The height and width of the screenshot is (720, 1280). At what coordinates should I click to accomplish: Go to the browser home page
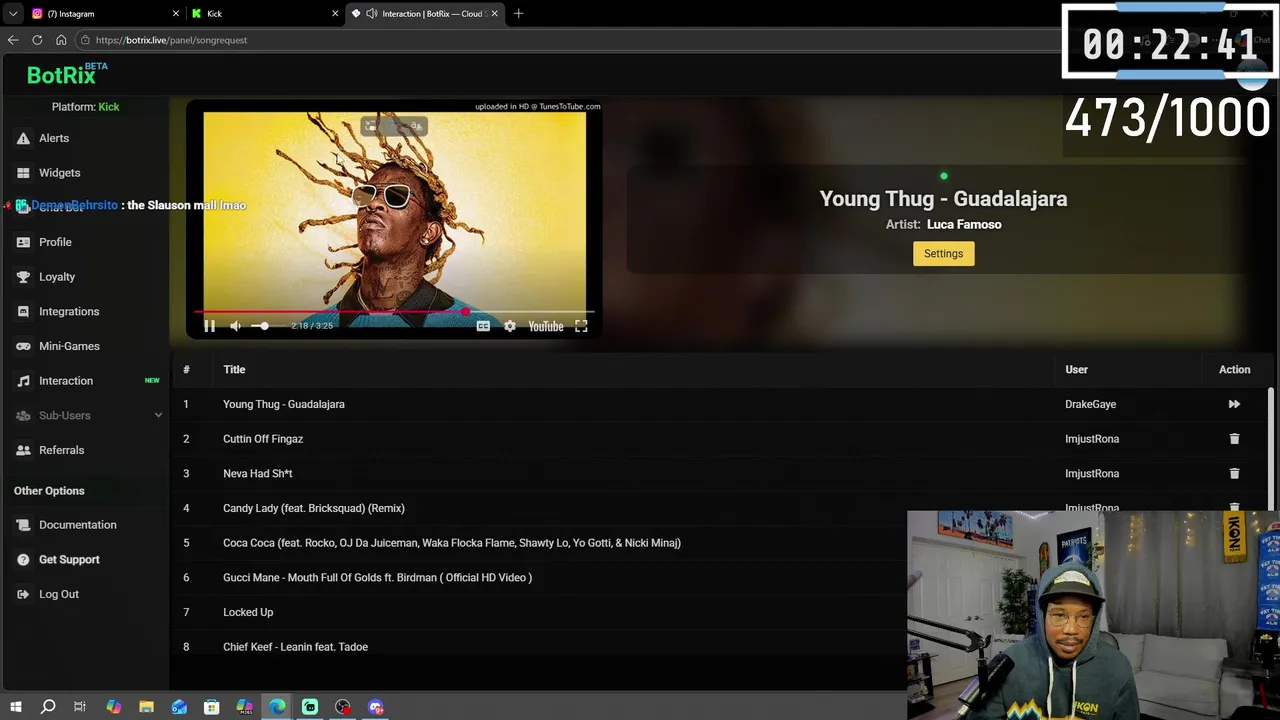(x=61, y=40)
